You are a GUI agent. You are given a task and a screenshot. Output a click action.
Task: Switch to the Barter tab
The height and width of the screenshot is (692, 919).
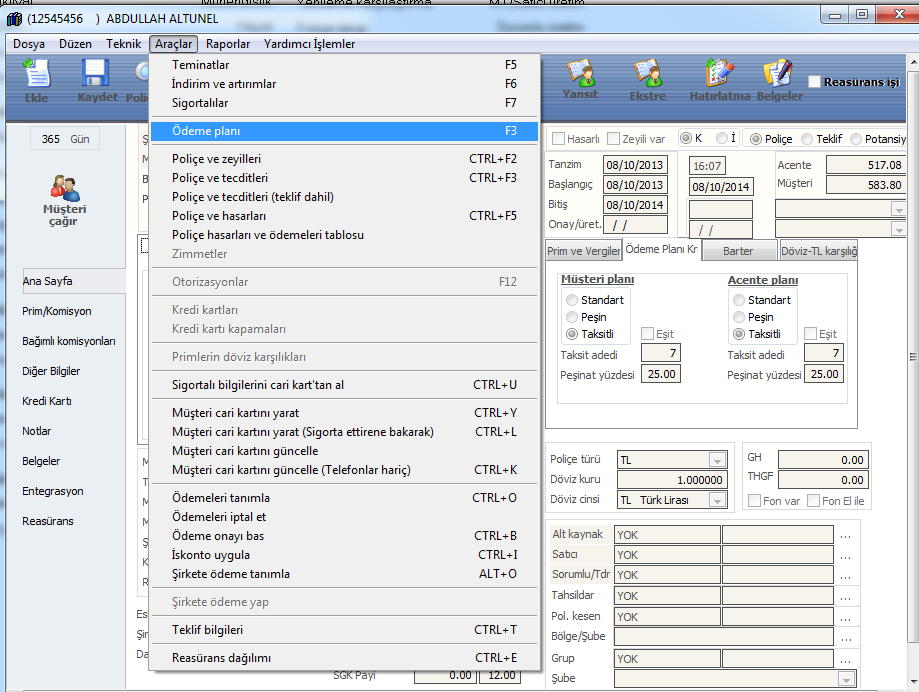738,251
